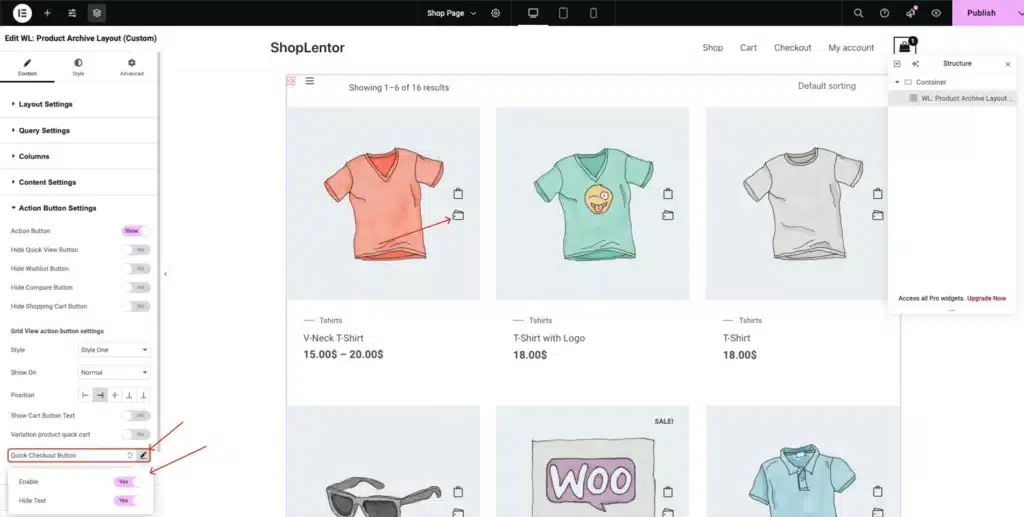The height and width of the screenshot is (517, 1024).
Task: Open page settings gear beside Shop Page
Action: coord(496,13)
